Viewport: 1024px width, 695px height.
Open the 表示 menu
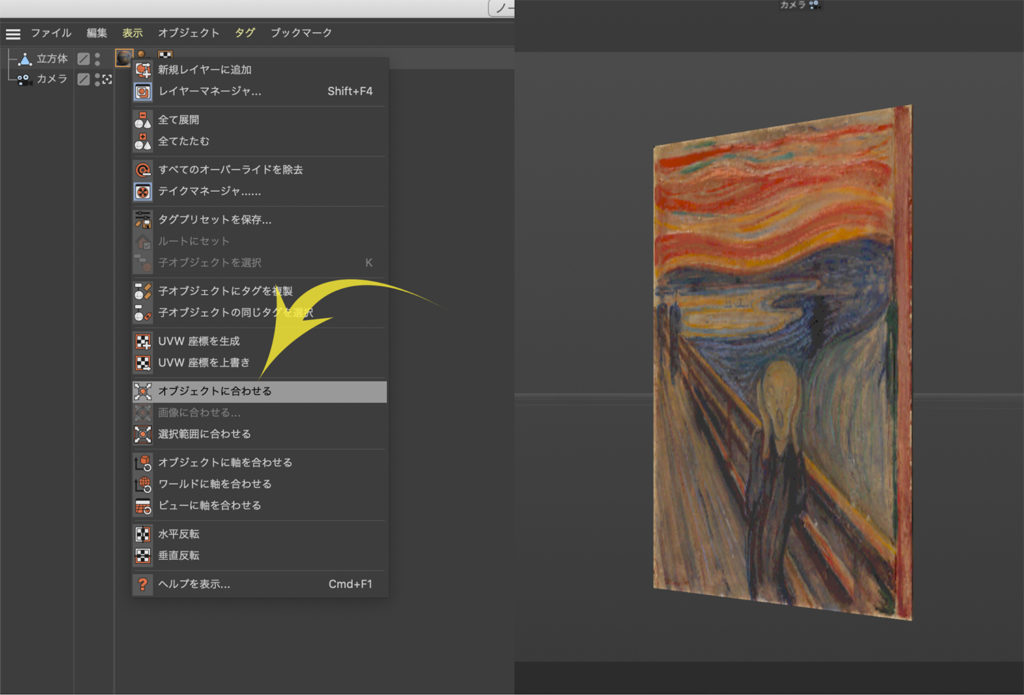[133, 33]
